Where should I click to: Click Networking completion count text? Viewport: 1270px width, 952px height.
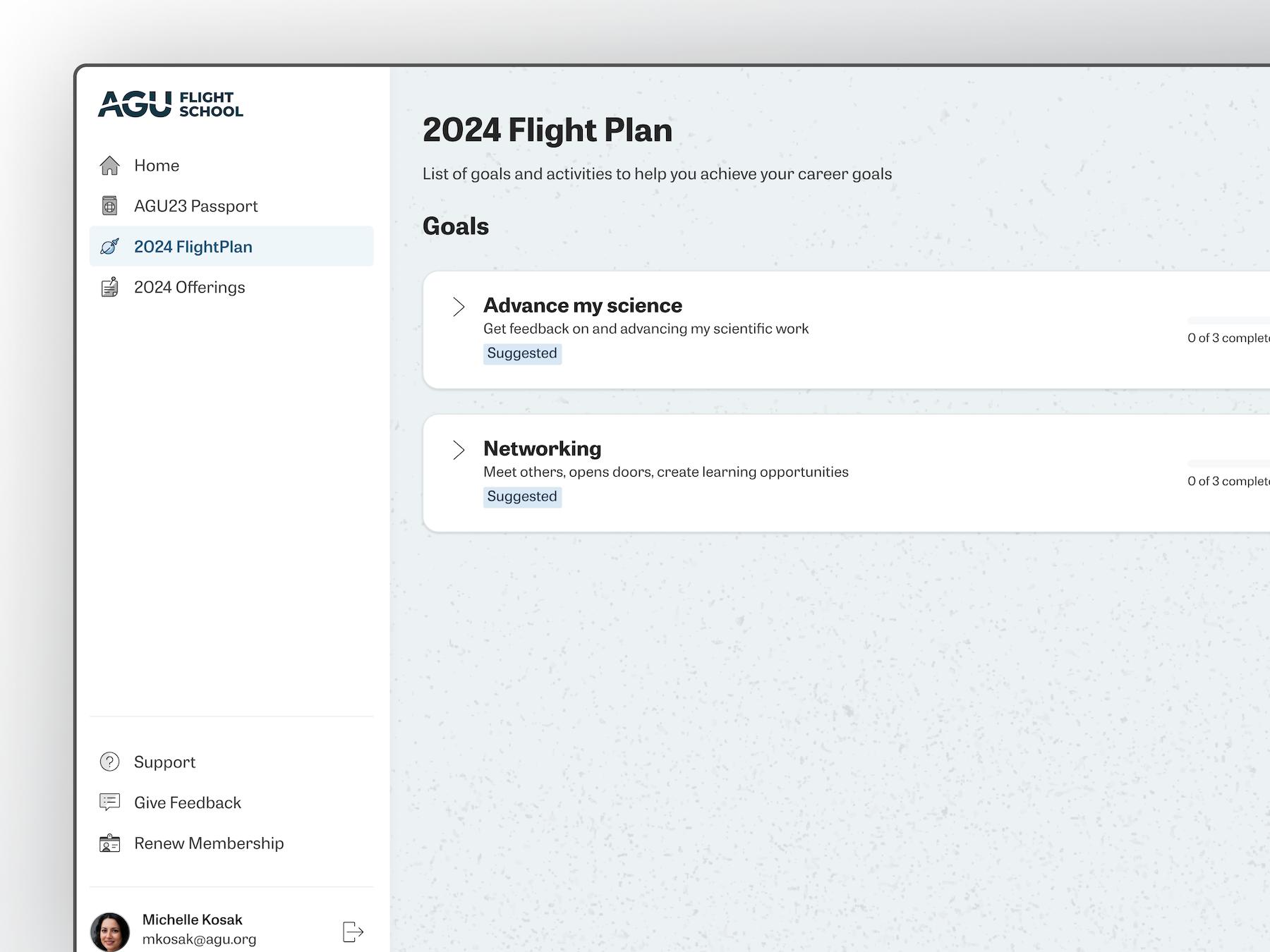[1228, 481]
